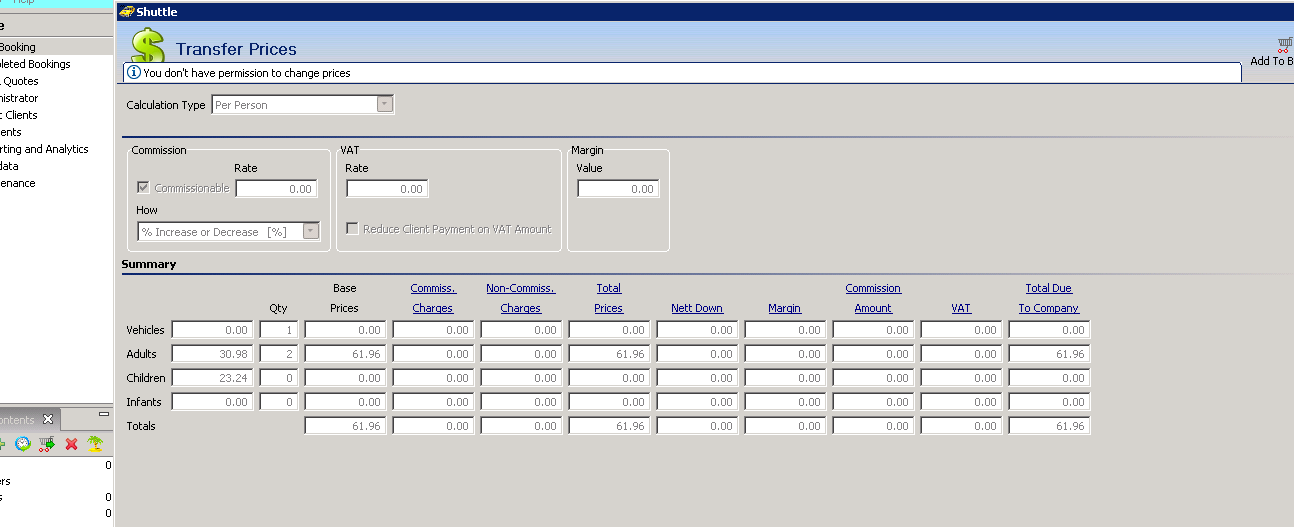Click the green dollar sign Transfer Prices icon
The width and height of the screenshot is (1294, 527).
point(148,45)
